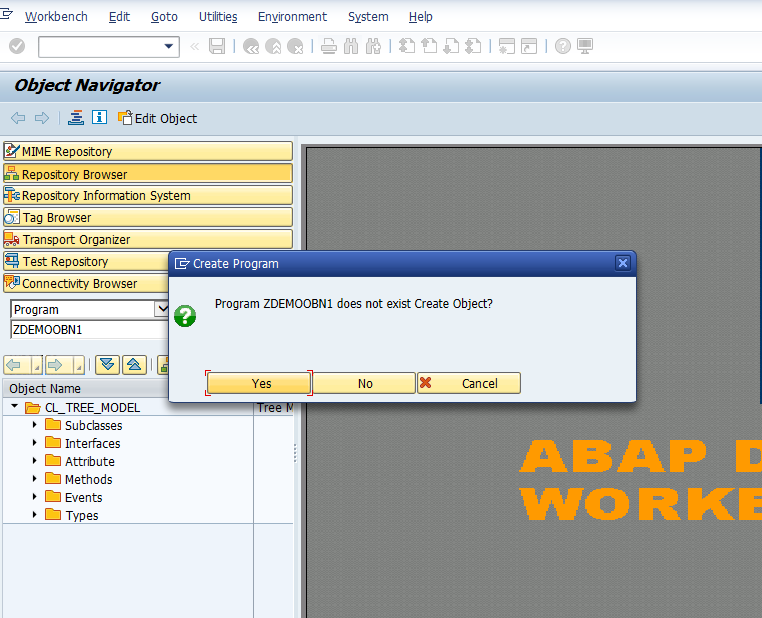762x618 pixels.
Task: Click the First Page icon
Action: click(407, 46)
